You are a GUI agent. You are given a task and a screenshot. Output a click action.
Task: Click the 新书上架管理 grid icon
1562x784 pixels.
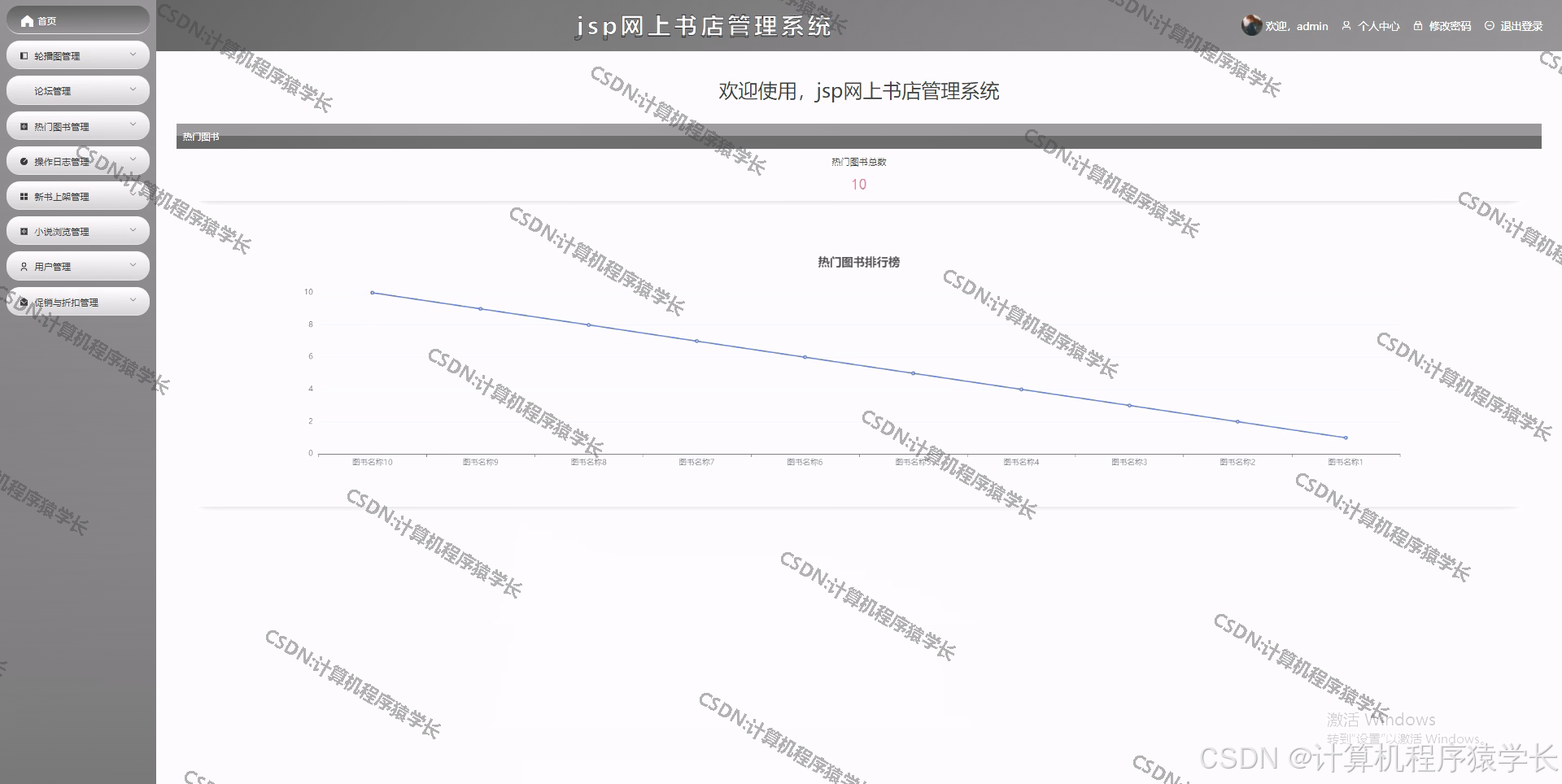coord(24,197)
